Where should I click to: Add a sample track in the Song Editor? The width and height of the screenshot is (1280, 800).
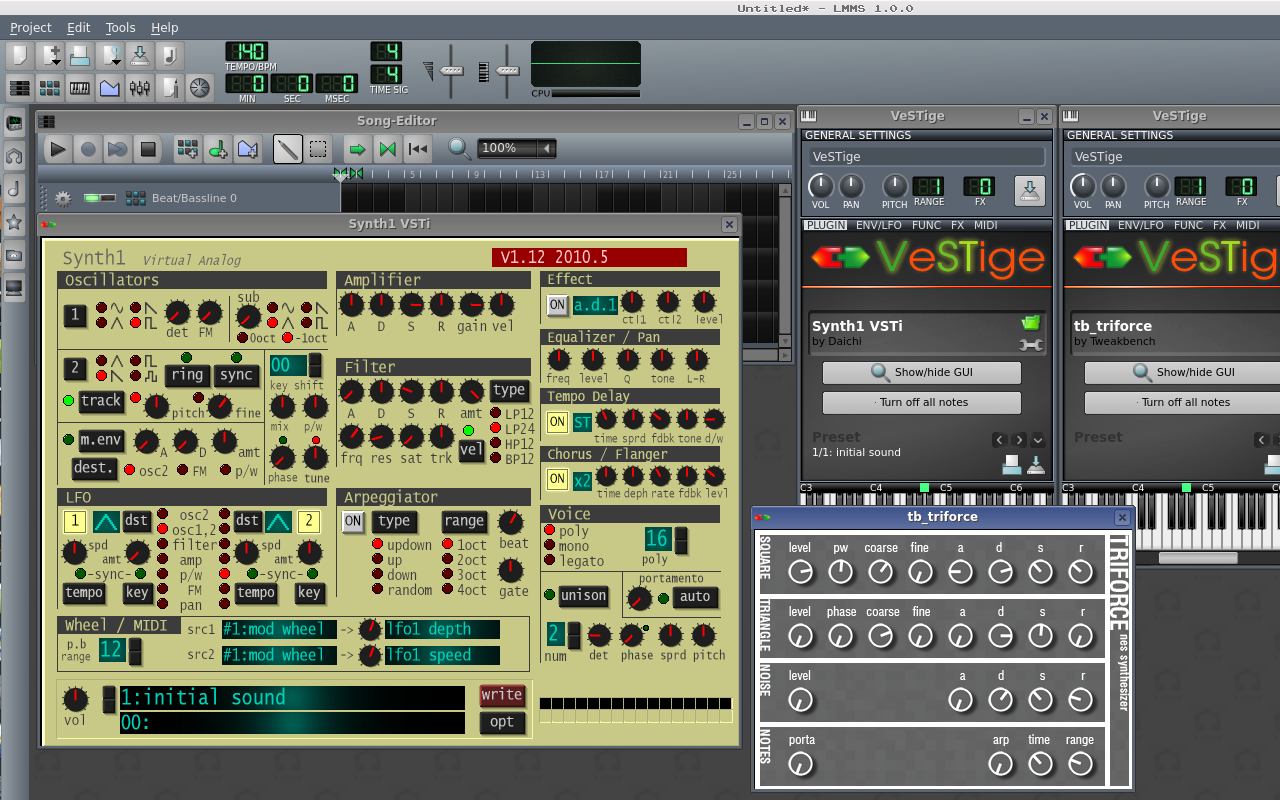pyautogui.click(x=218, y=148)
